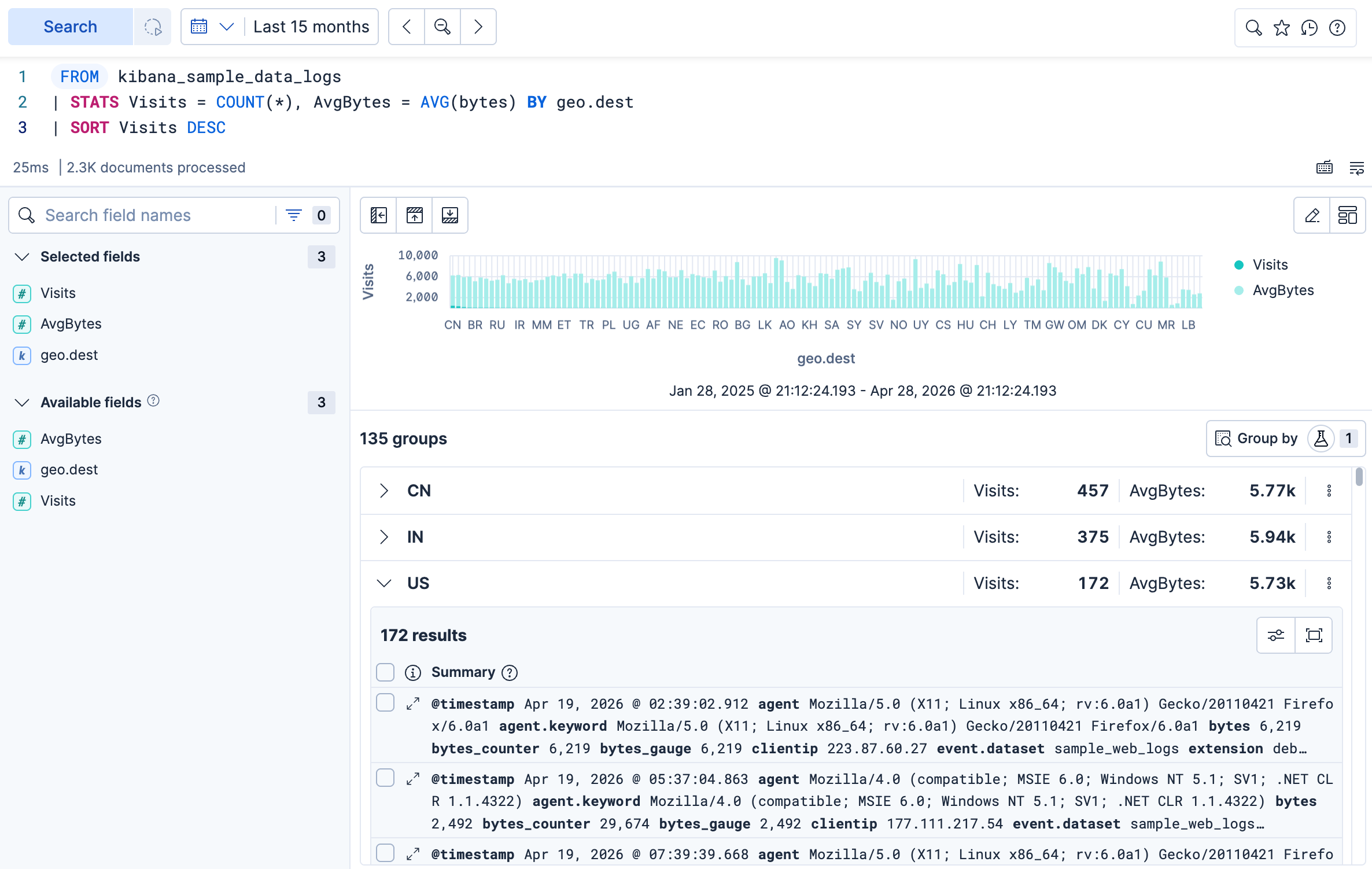Click the magnifier icon in top-right toolbar
Screen dimensions: 1372x869
pos(1253,27)
